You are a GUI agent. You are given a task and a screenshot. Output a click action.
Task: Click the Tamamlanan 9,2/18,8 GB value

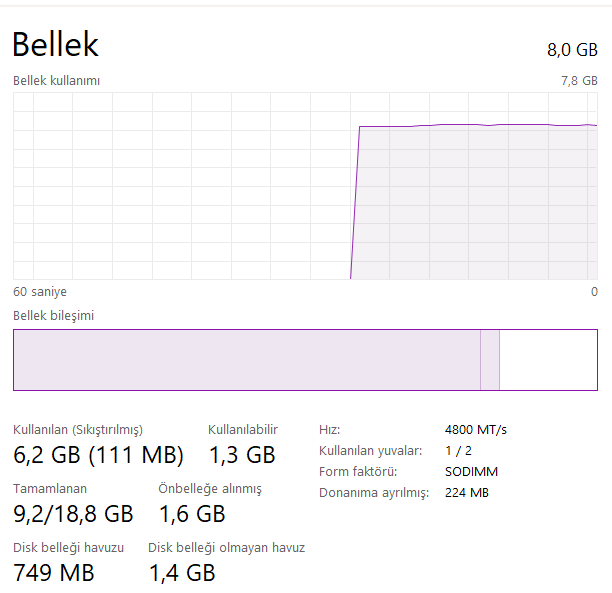pyautogui.click(x=73, y=514)
